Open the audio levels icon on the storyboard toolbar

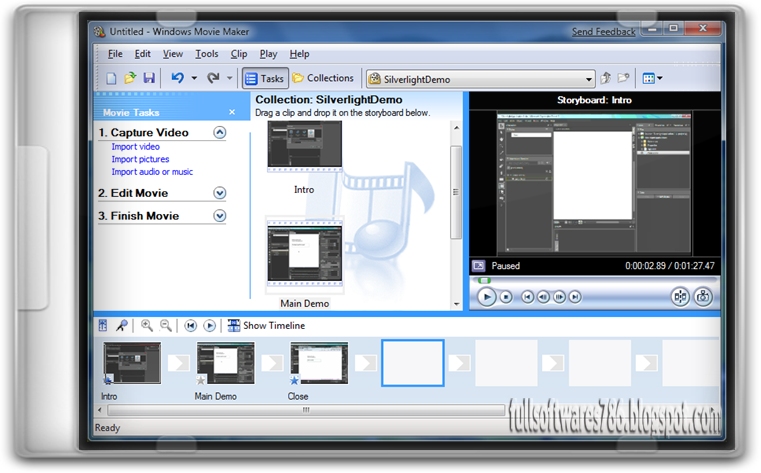tap(103, 326)
